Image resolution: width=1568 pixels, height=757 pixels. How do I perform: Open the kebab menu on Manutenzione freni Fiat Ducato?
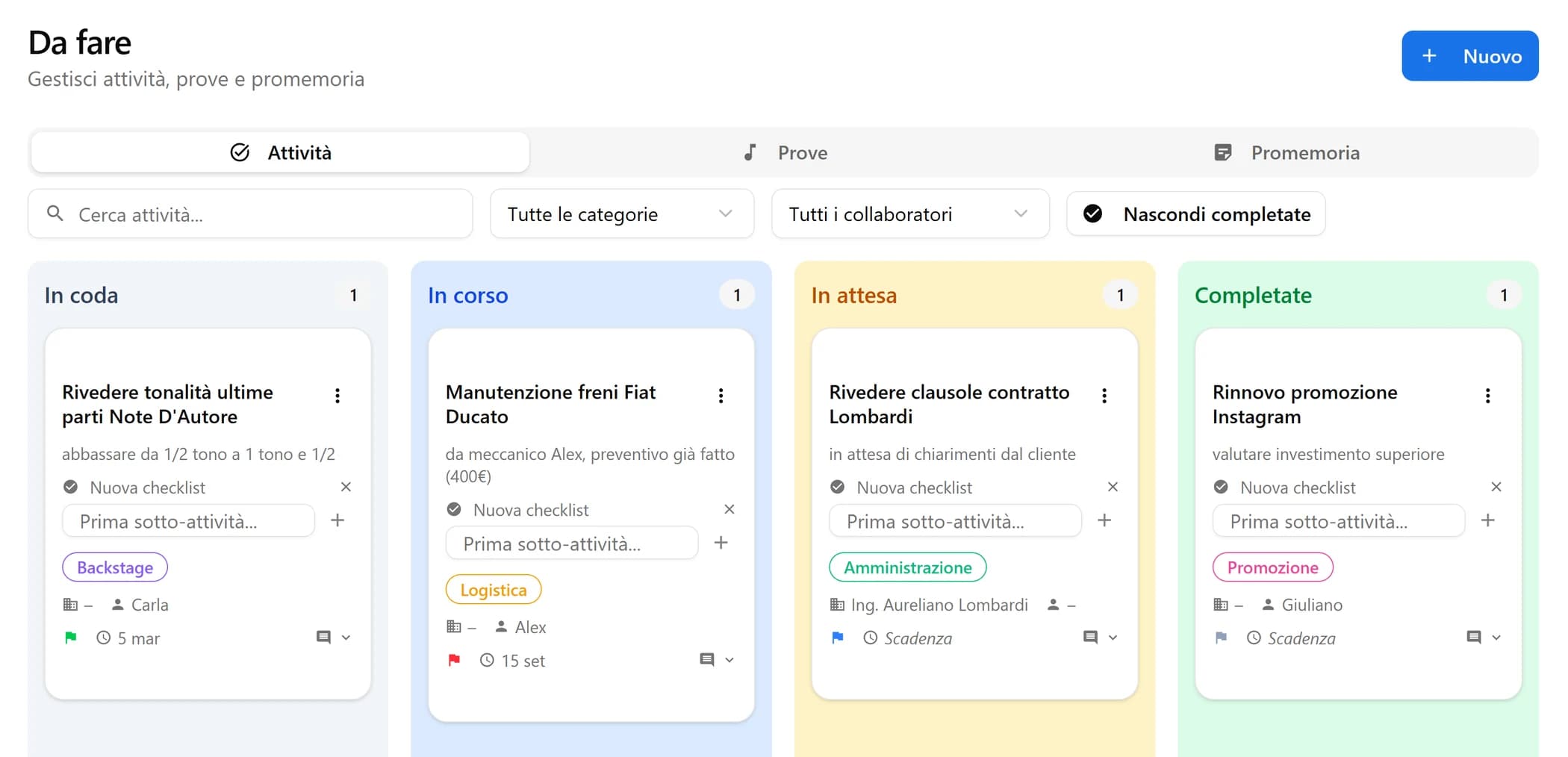click(x=721, y=395)
